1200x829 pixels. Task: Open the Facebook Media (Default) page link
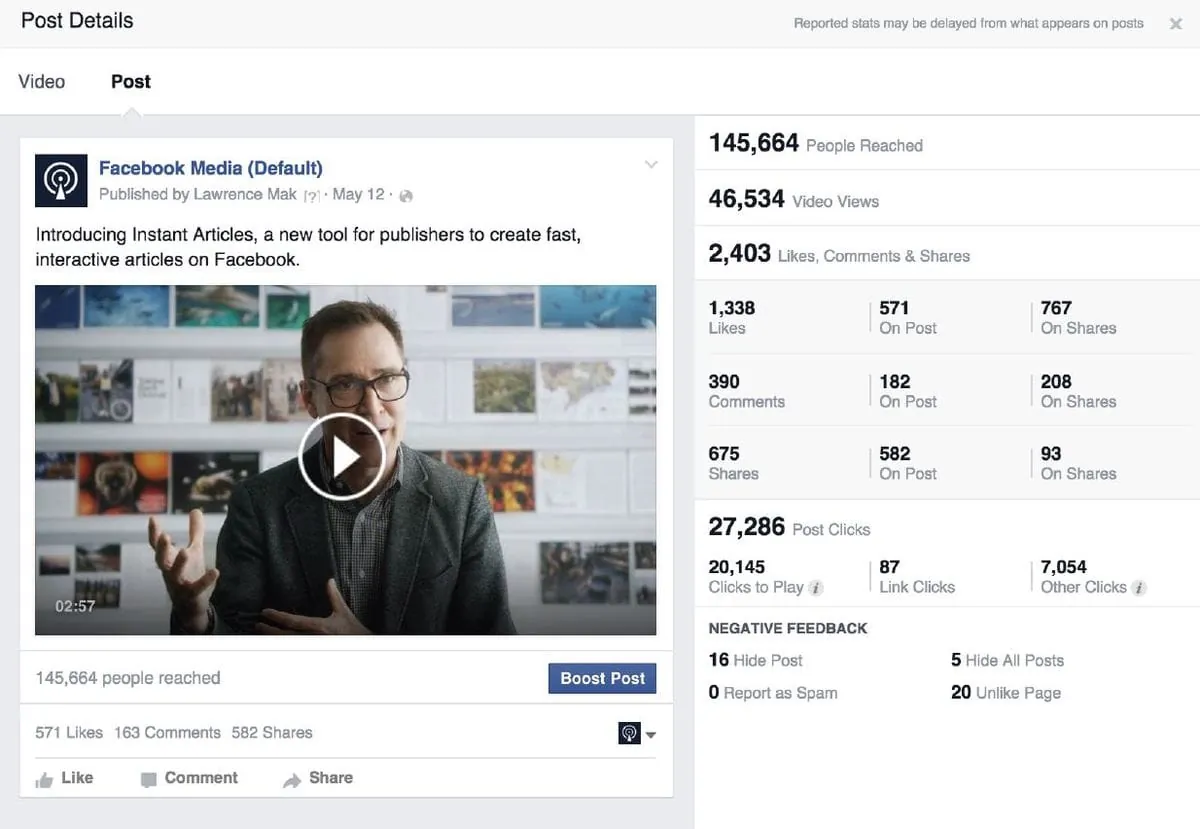coord(210,167)
